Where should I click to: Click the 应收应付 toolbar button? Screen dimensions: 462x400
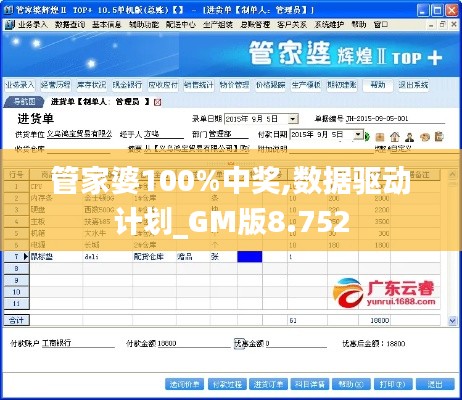pos(163,85)
